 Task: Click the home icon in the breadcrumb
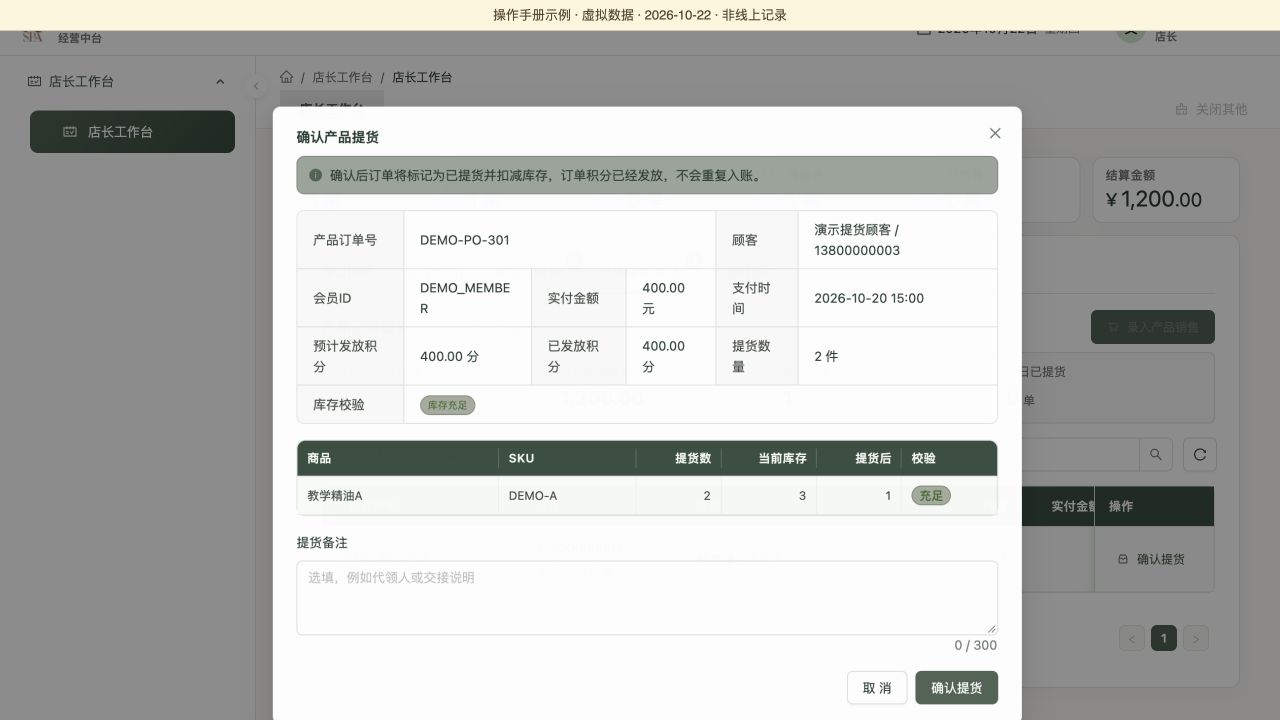click(287, 77)
